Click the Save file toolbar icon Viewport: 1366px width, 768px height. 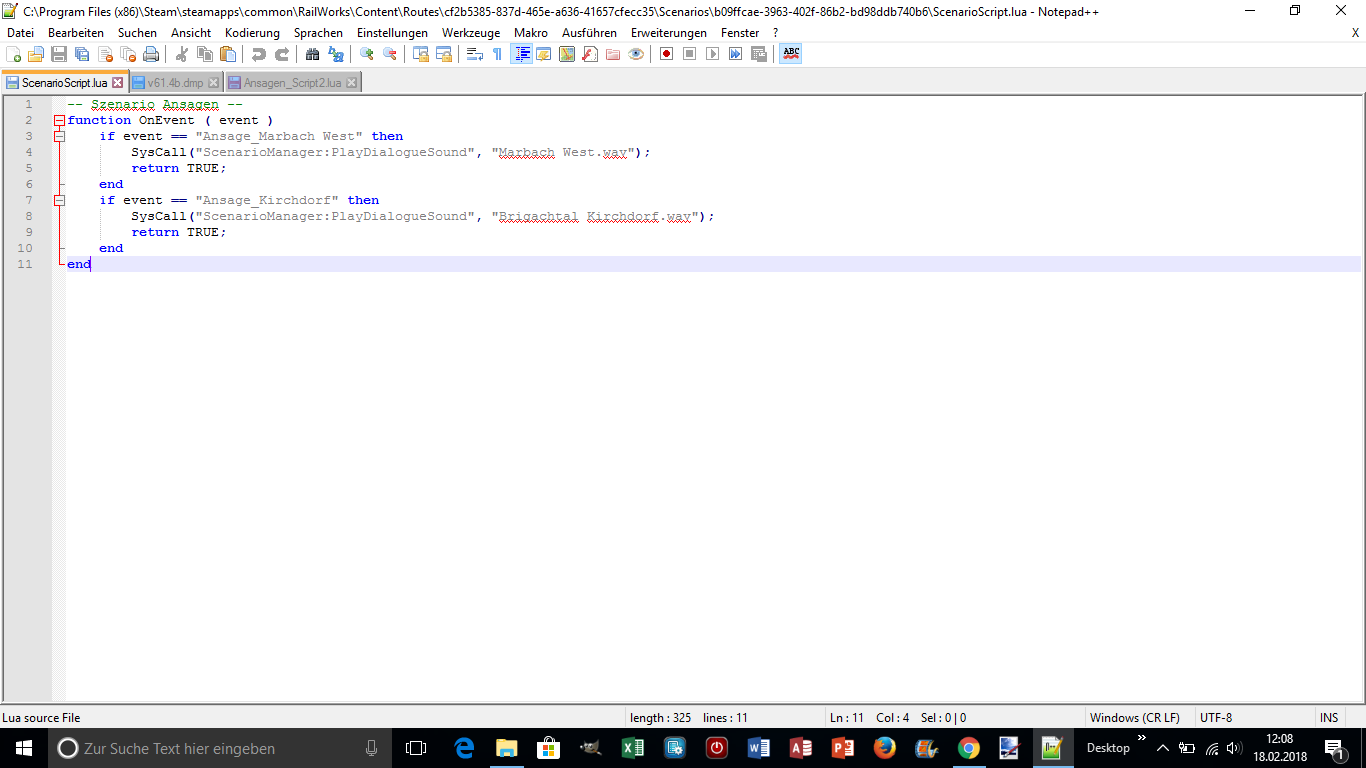59,54
